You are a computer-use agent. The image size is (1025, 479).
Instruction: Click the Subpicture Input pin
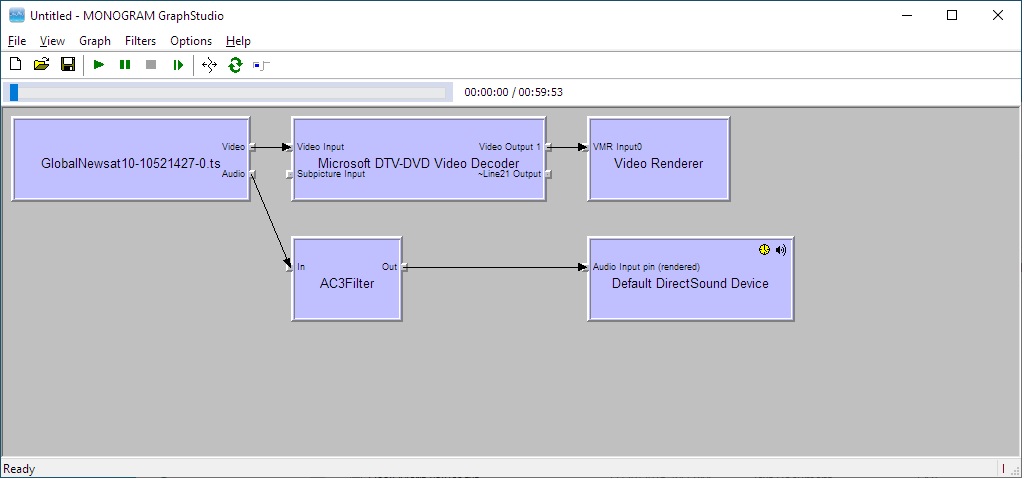click(289, 174)
